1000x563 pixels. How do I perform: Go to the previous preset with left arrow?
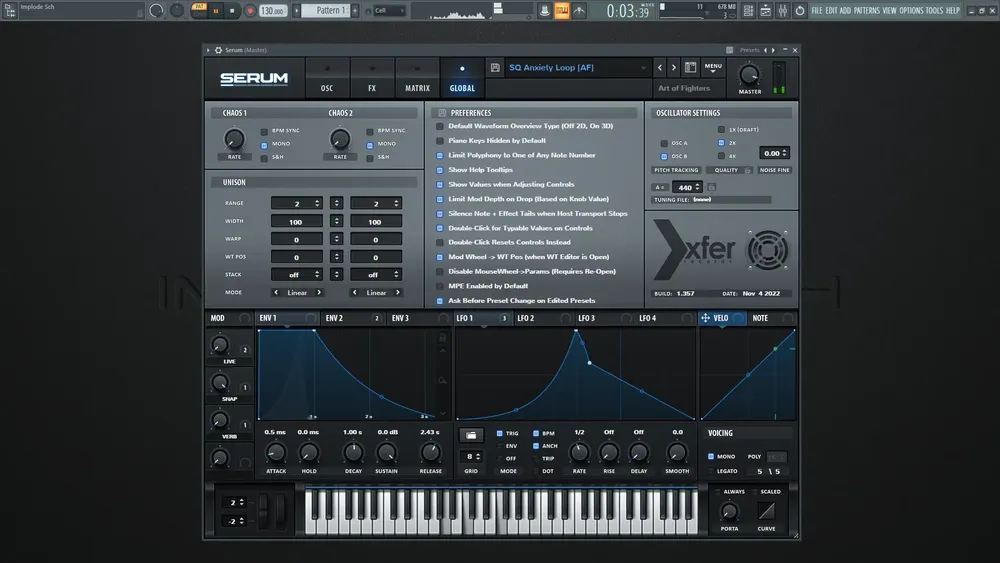click(x=659, y=68)
